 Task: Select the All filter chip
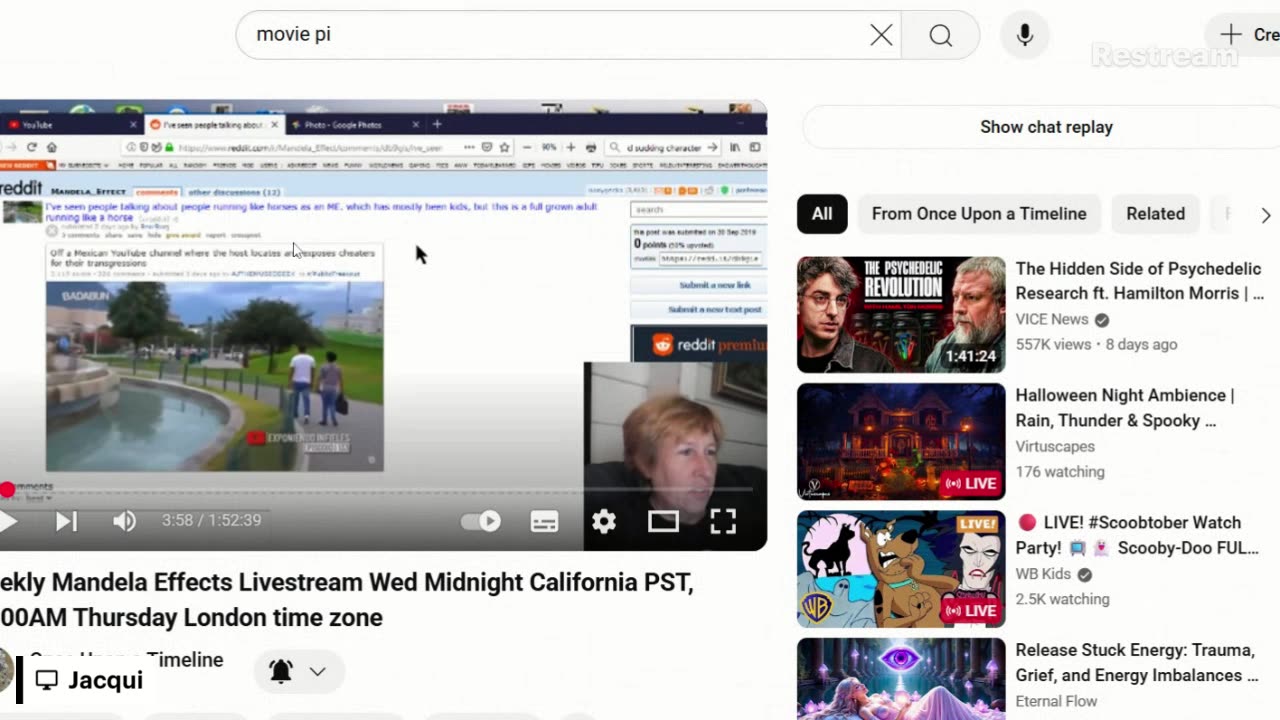(x=822, y=214)
